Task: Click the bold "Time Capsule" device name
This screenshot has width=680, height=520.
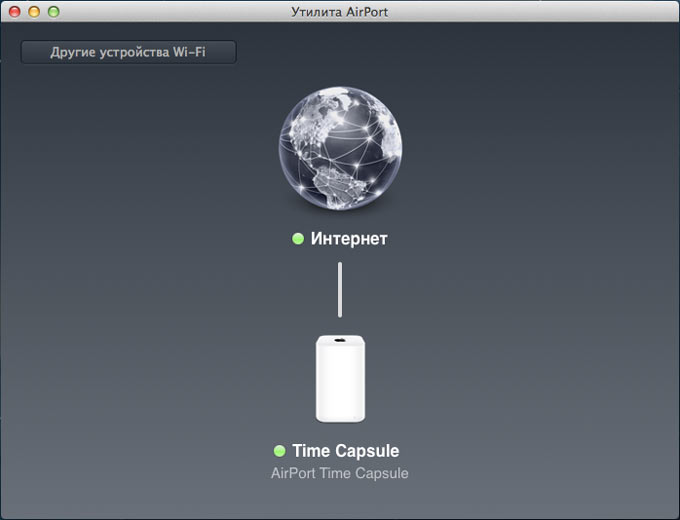Action: [x=346, y=451]
